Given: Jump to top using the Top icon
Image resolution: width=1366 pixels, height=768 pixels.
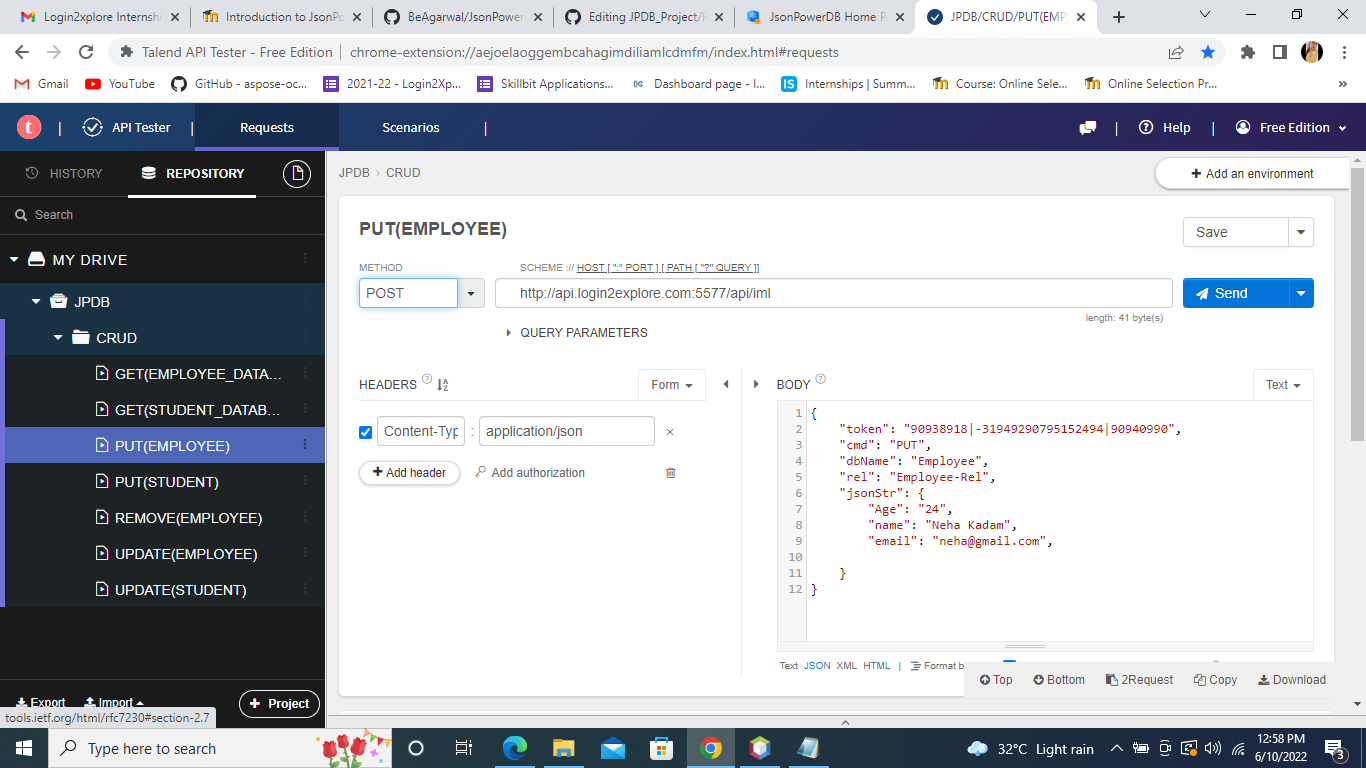Looking at the screenshot, I should point(996,679).
